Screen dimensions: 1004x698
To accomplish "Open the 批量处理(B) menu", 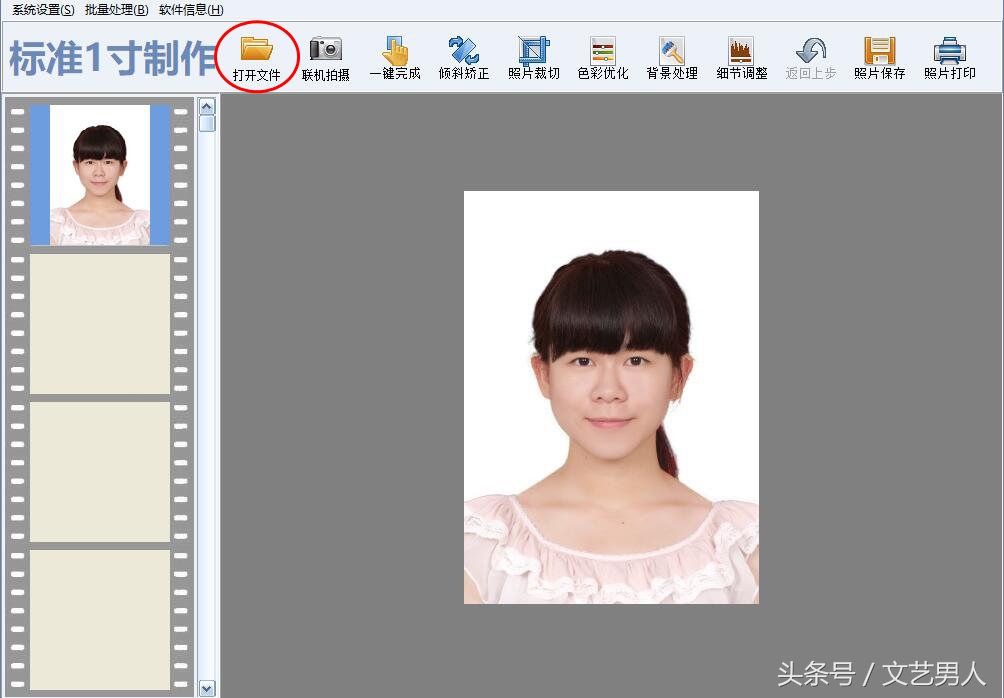I will click(x=117, y=10).
